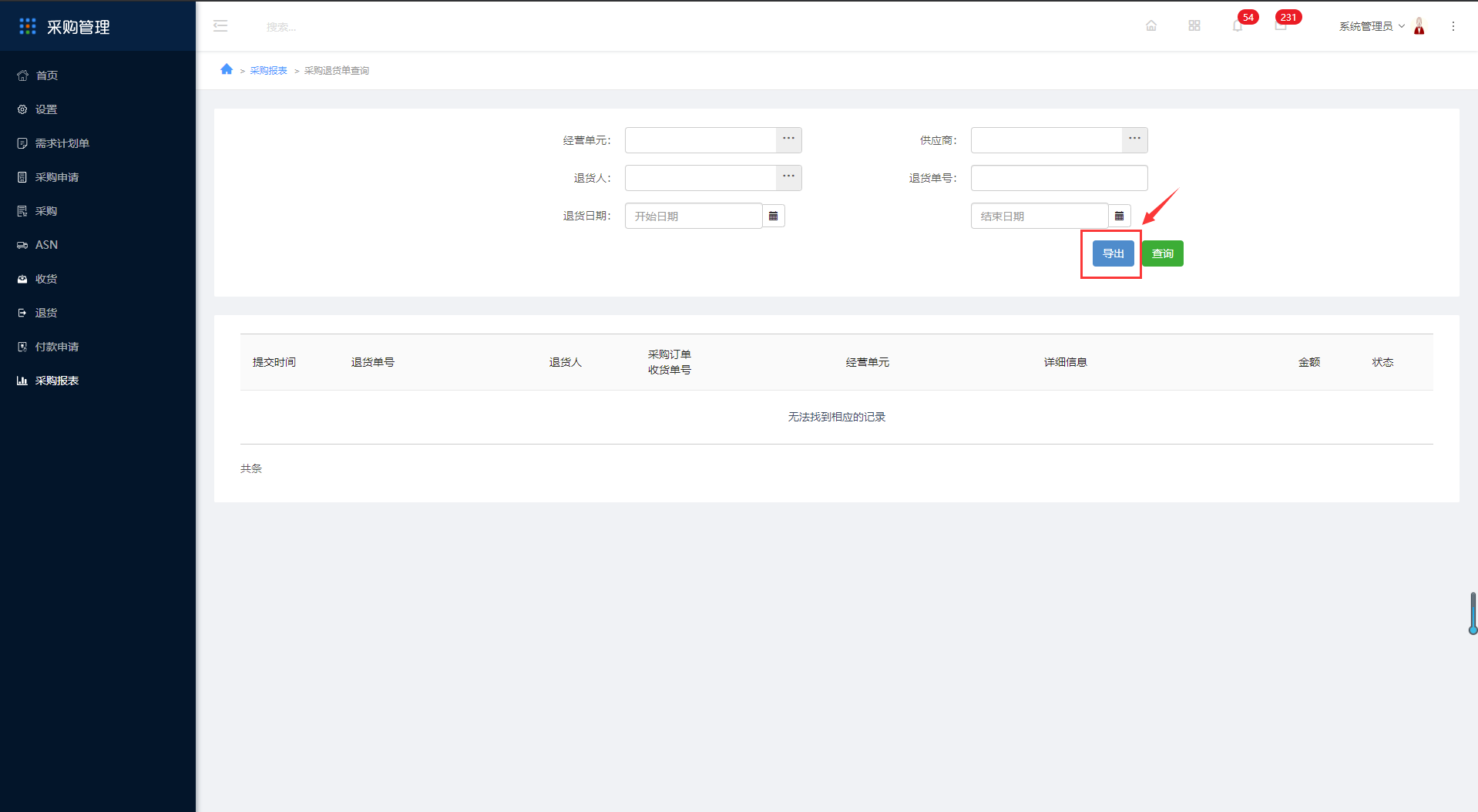Click the blue 导出 button
The image size is (1478, 812).
1114,253
